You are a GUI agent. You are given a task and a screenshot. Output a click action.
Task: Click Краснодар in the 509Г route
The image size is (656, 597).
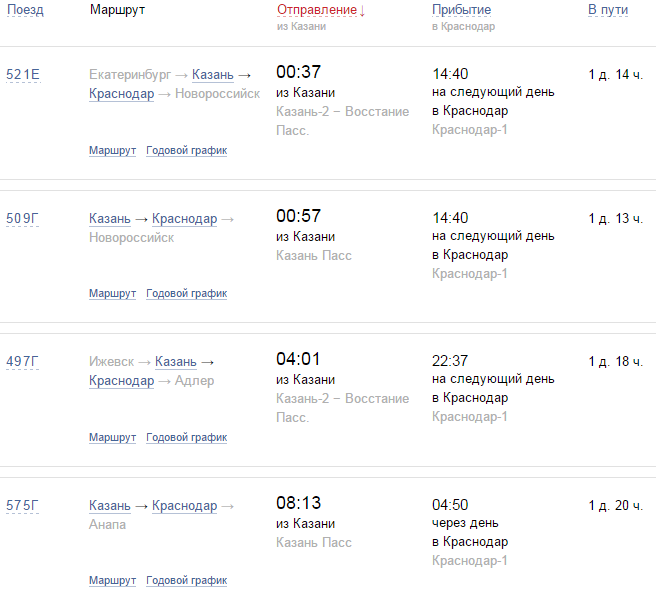coord(185,219)
